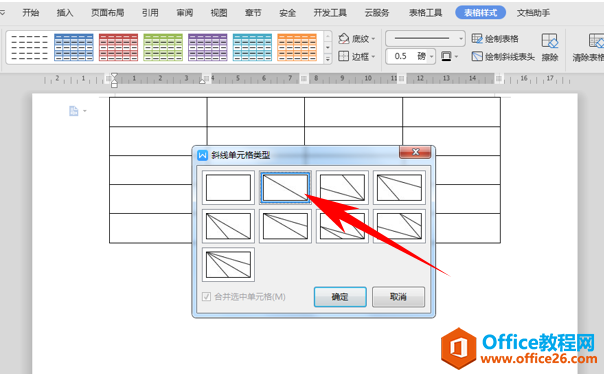Pick the two-line bottom-right diagonal cell type

click(342, 188)
